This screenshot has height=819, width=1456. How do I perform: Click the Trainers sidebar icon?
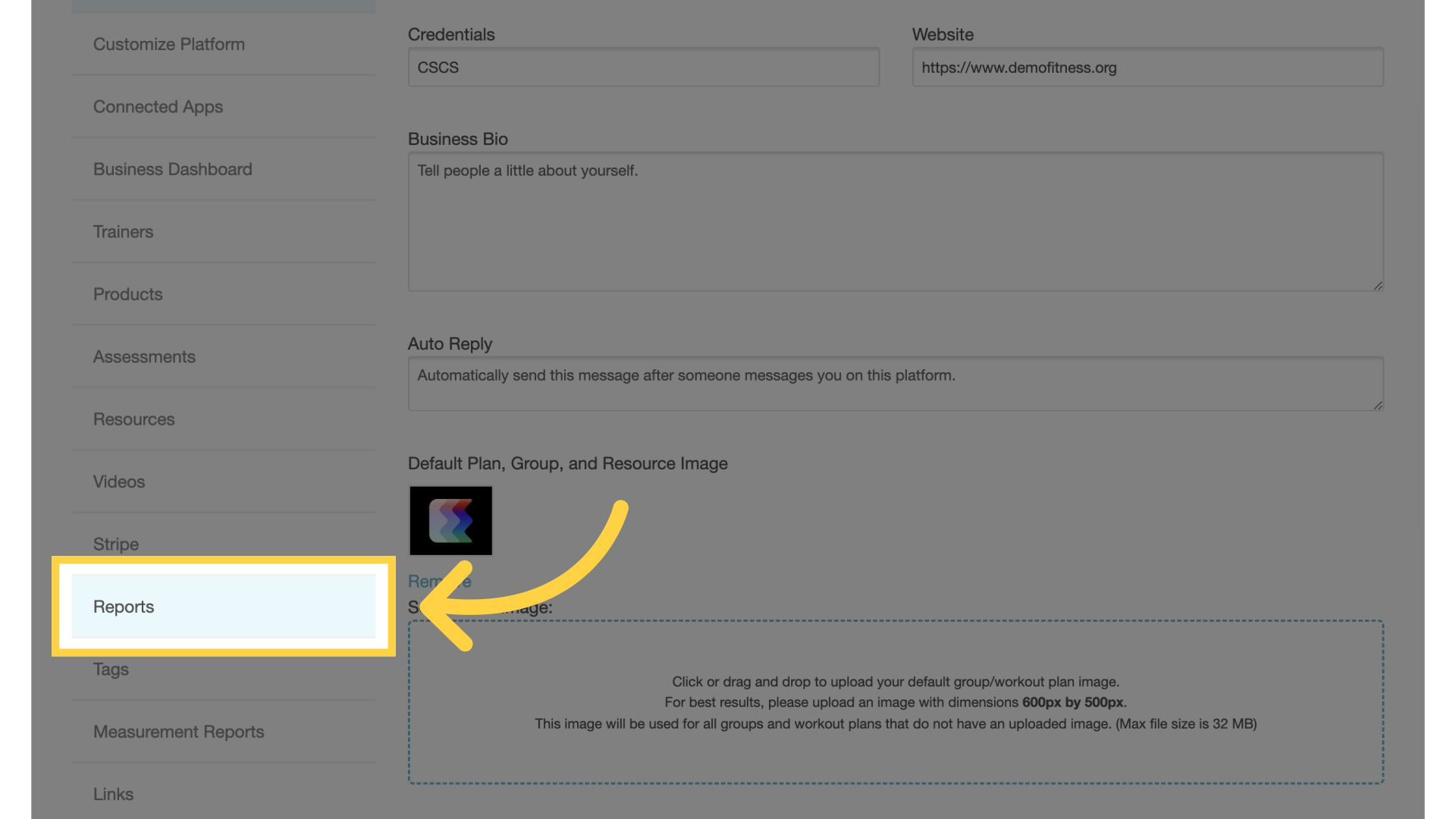123,231
